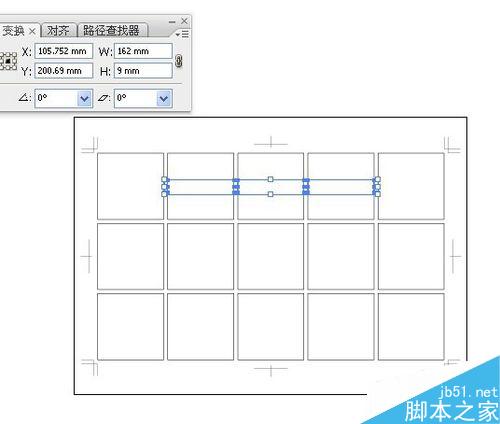Click the W field showing 162 mm

point(143,51)
